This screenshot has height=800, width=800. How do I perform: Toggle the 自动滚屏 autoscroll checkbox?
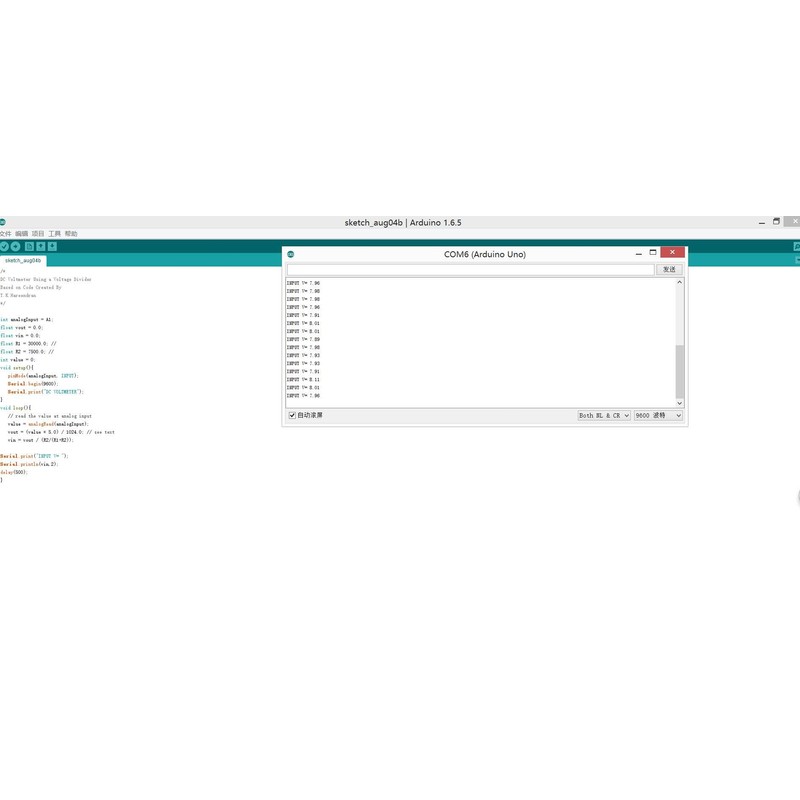coord(292,415)
